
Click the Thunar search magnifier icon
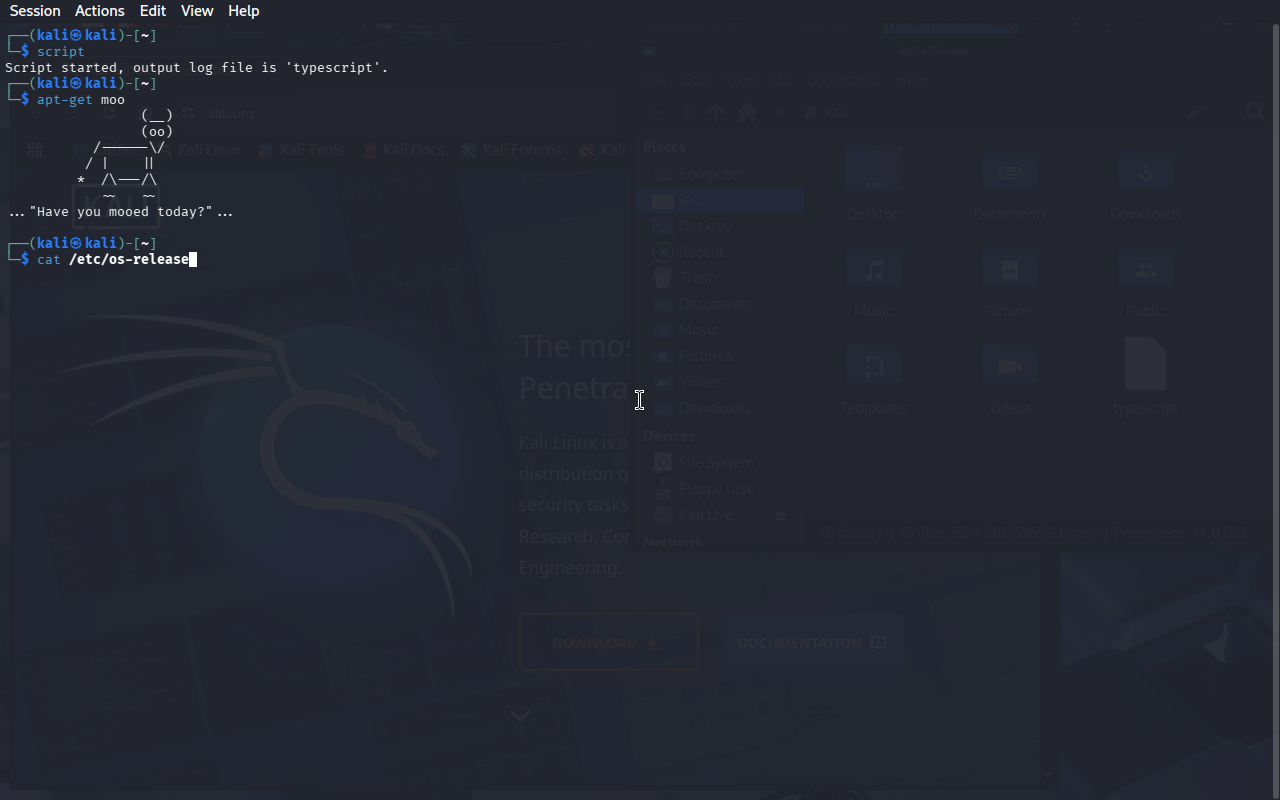pyautogui.click(x=1255, y=113)
